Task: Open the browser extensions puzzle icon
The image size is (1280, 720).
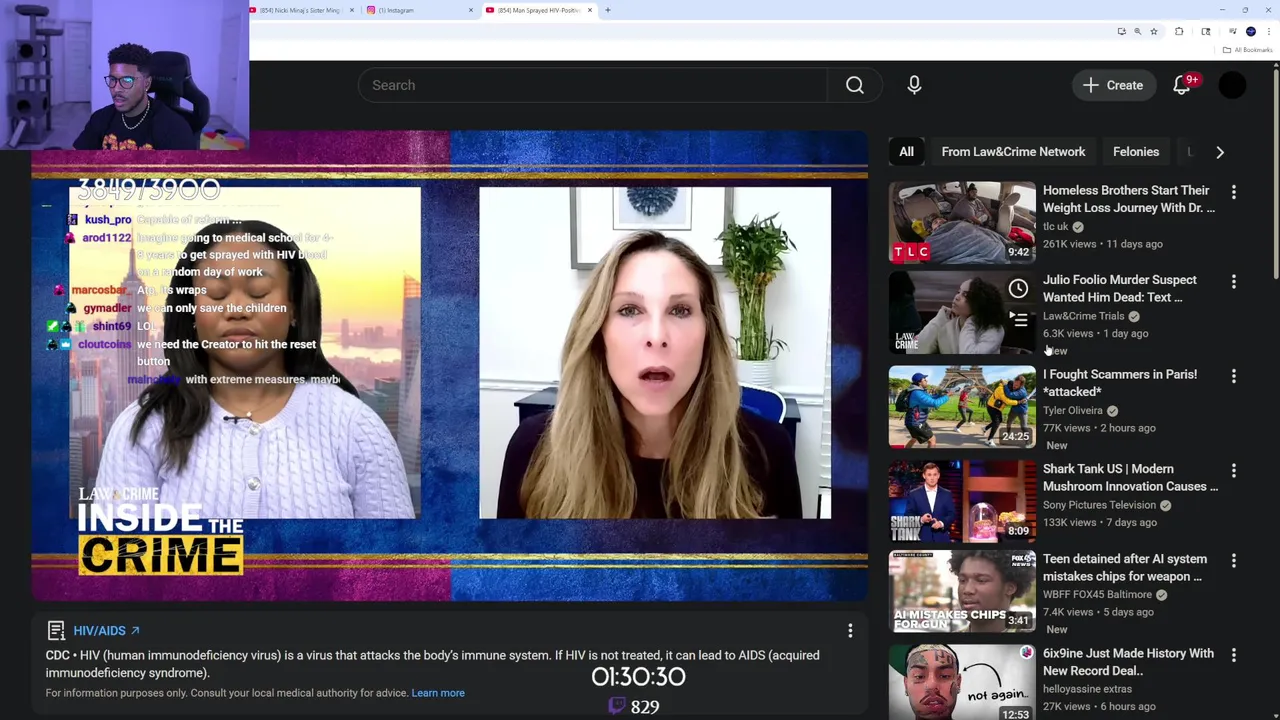Action: tap(1179, 32)
